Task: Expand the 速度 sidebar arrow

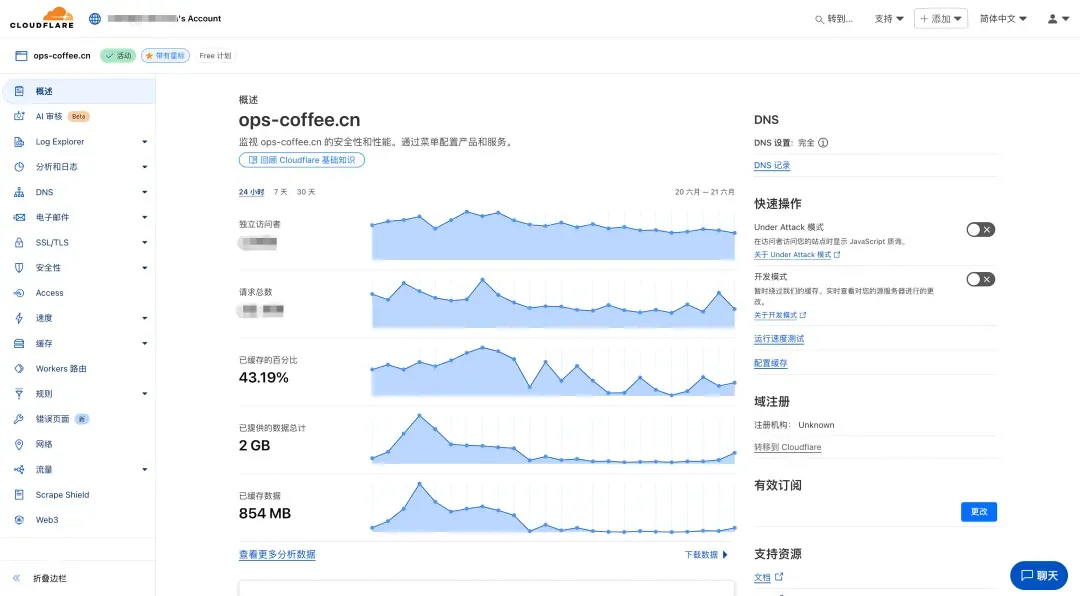Action: point(145,318)
